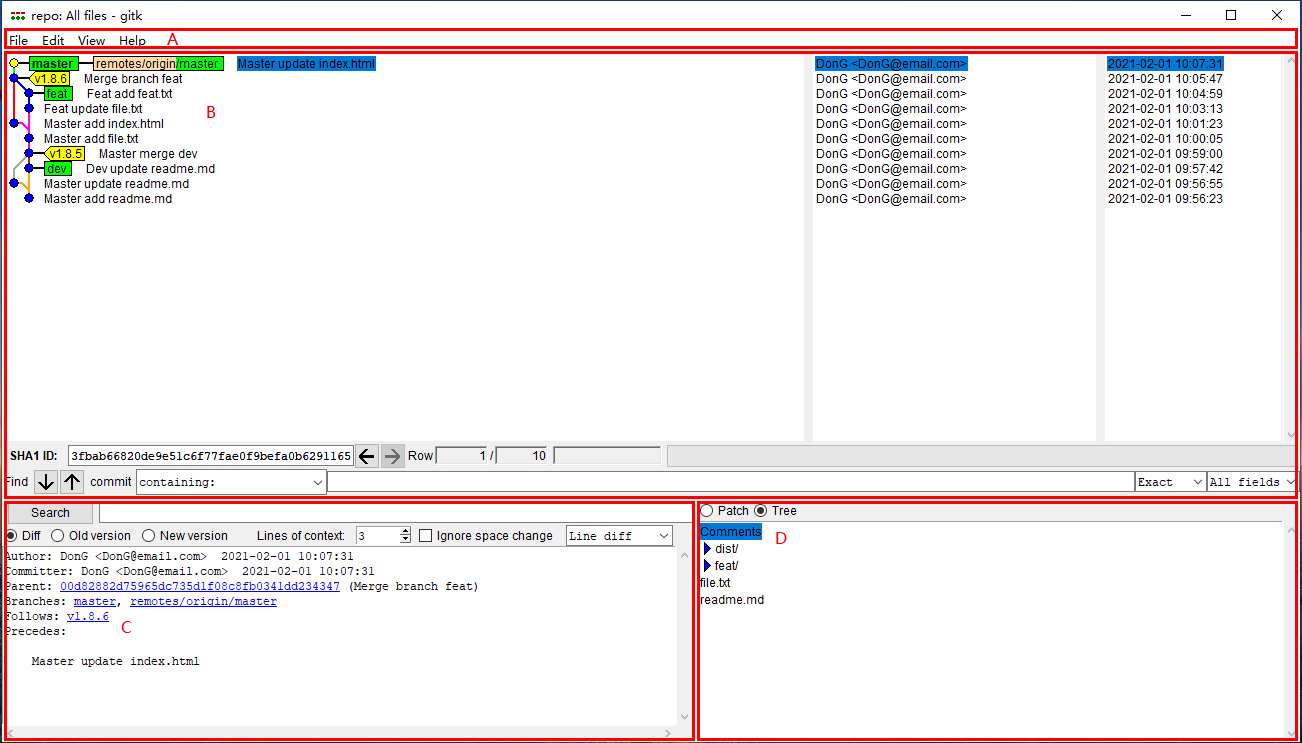The height and width of the screenshot is (743, 1302).
Task: Click the yellow commit node for master head
Action: 13,64
